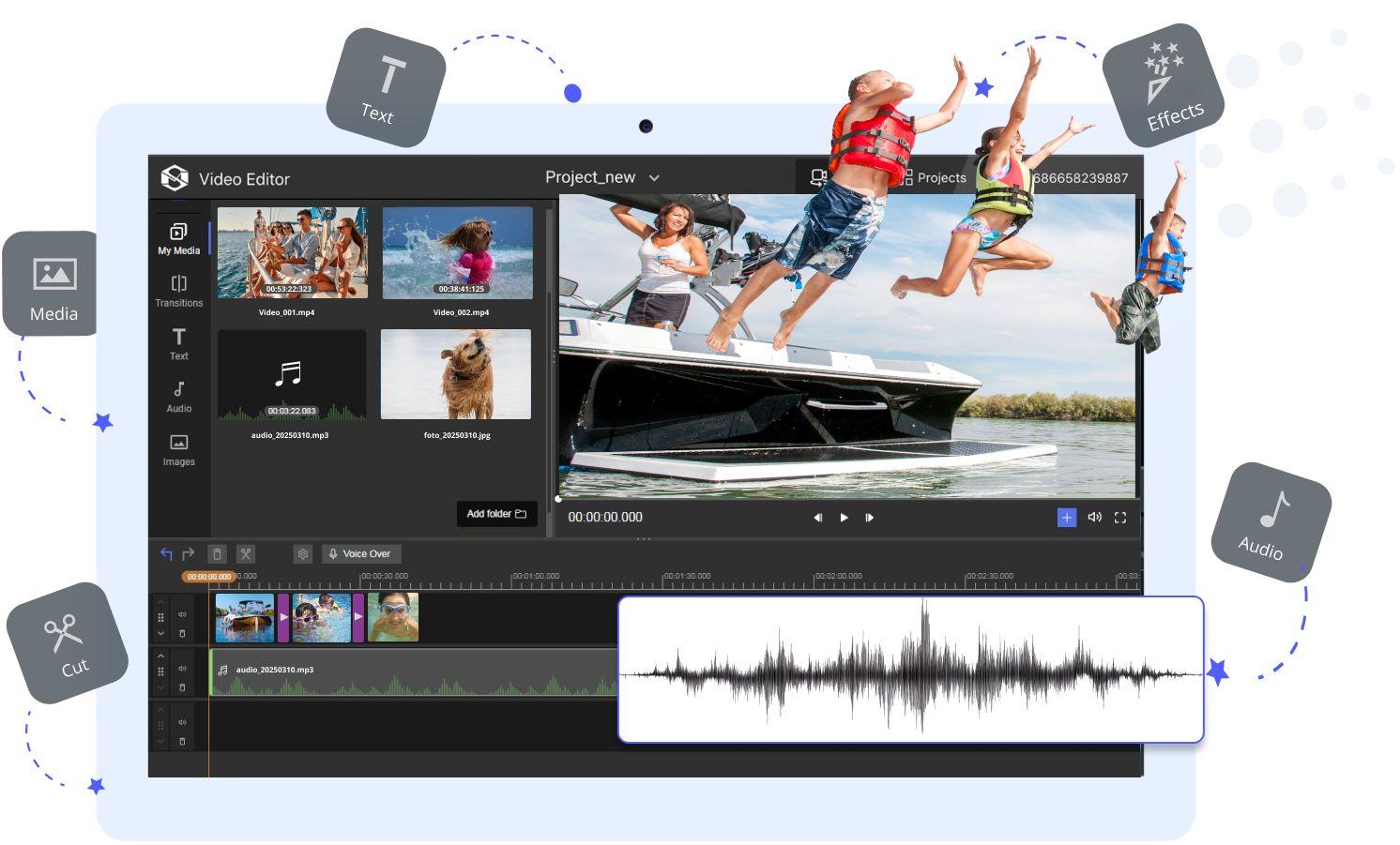This screenshot has width=1400, height=845.
Task: Start recording with the Voice Over button
Action: click(x=361, y=553)
